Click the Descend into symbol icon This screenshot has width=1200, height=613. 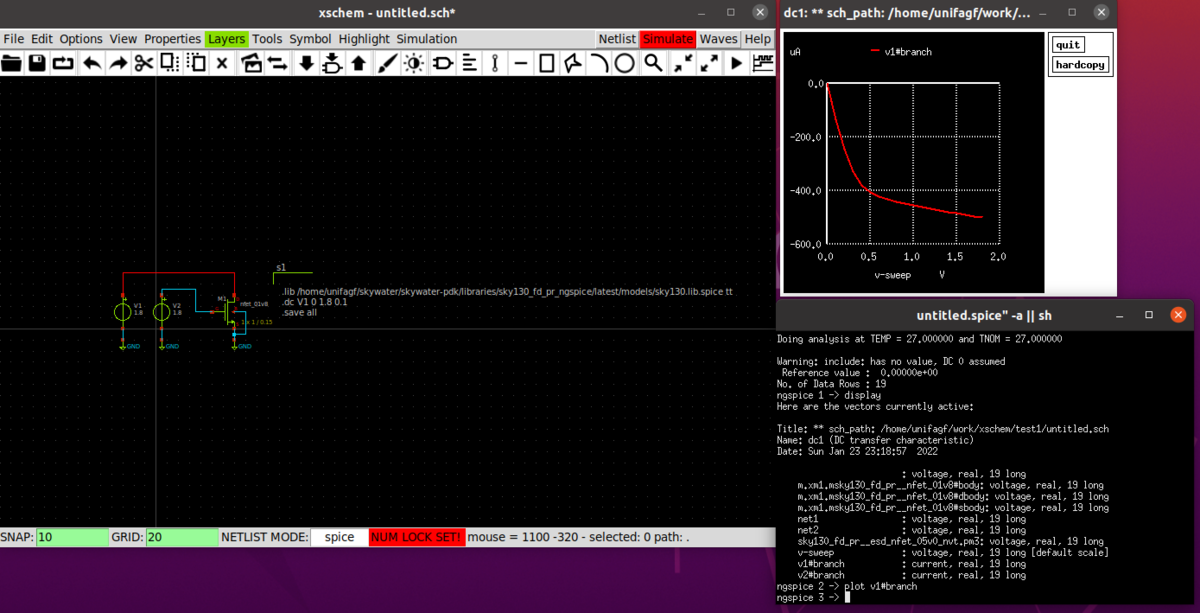[332, 63]
